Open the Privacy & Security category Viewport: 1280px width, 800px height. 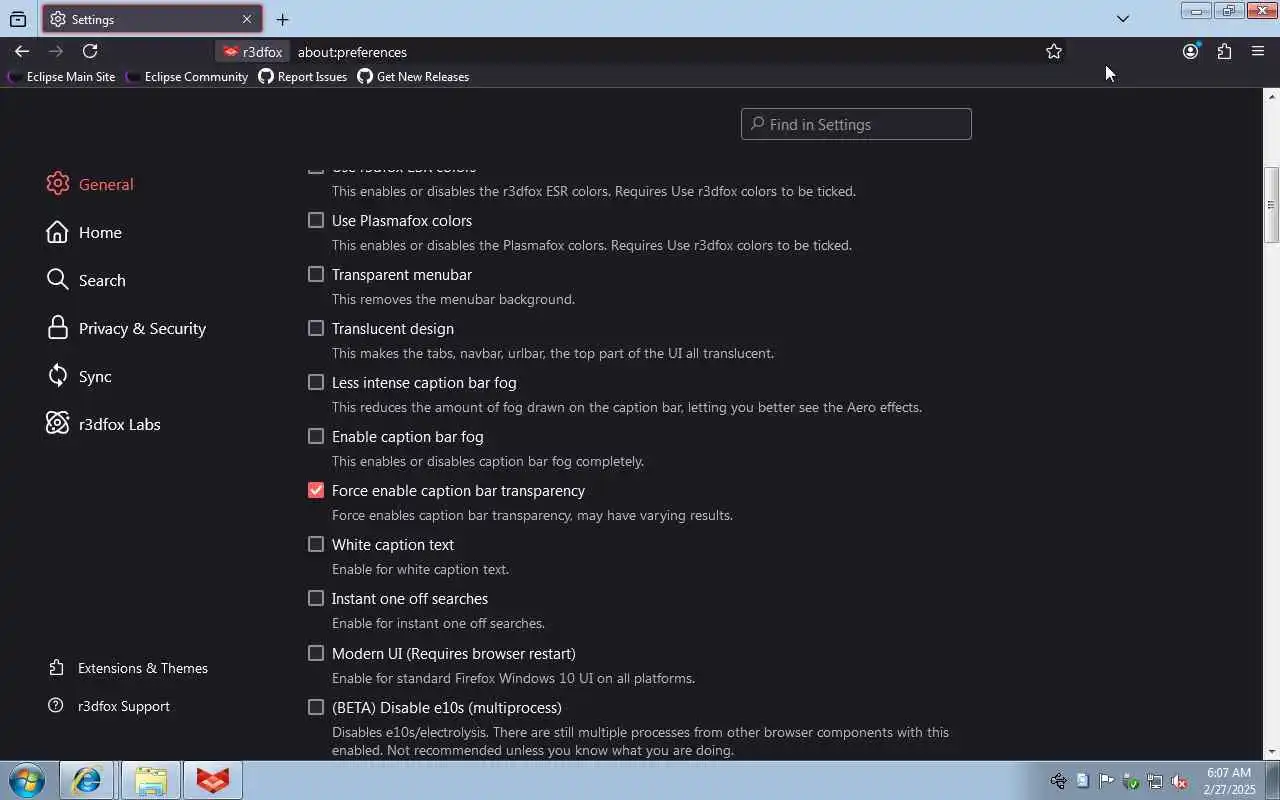point(142,328)
